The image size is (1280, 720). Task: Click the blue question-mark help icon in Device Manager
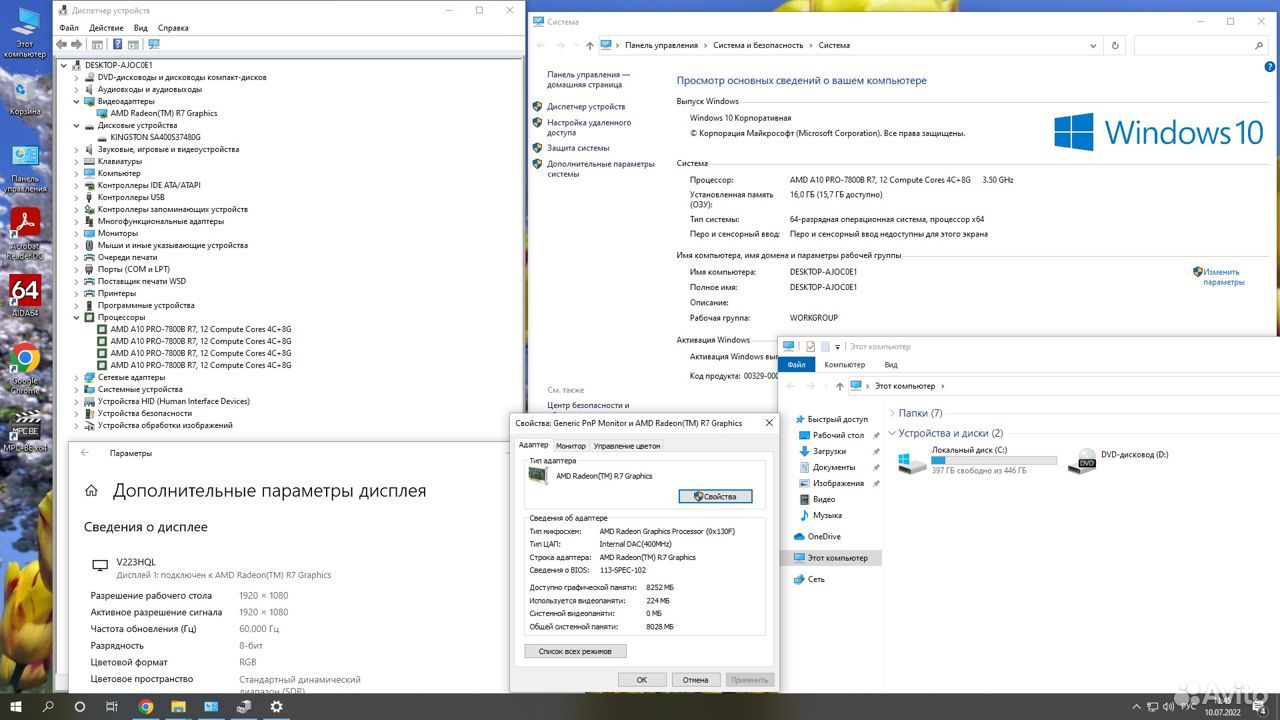tap(118, 44)
